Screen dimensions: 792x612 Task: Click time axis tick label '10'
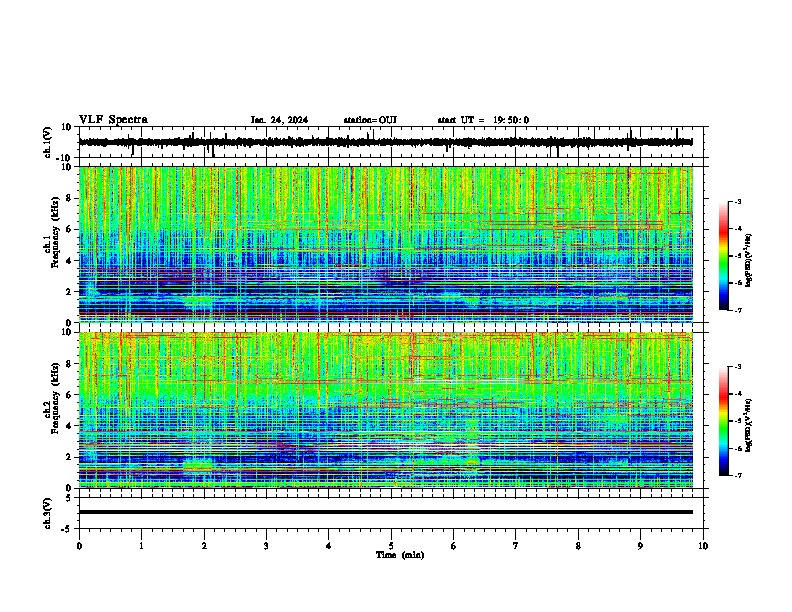703,546
